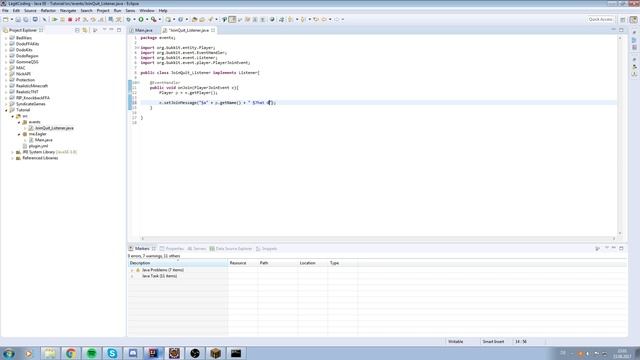Select the JoinQuit_Listener.java editor tab

point(189,30)
